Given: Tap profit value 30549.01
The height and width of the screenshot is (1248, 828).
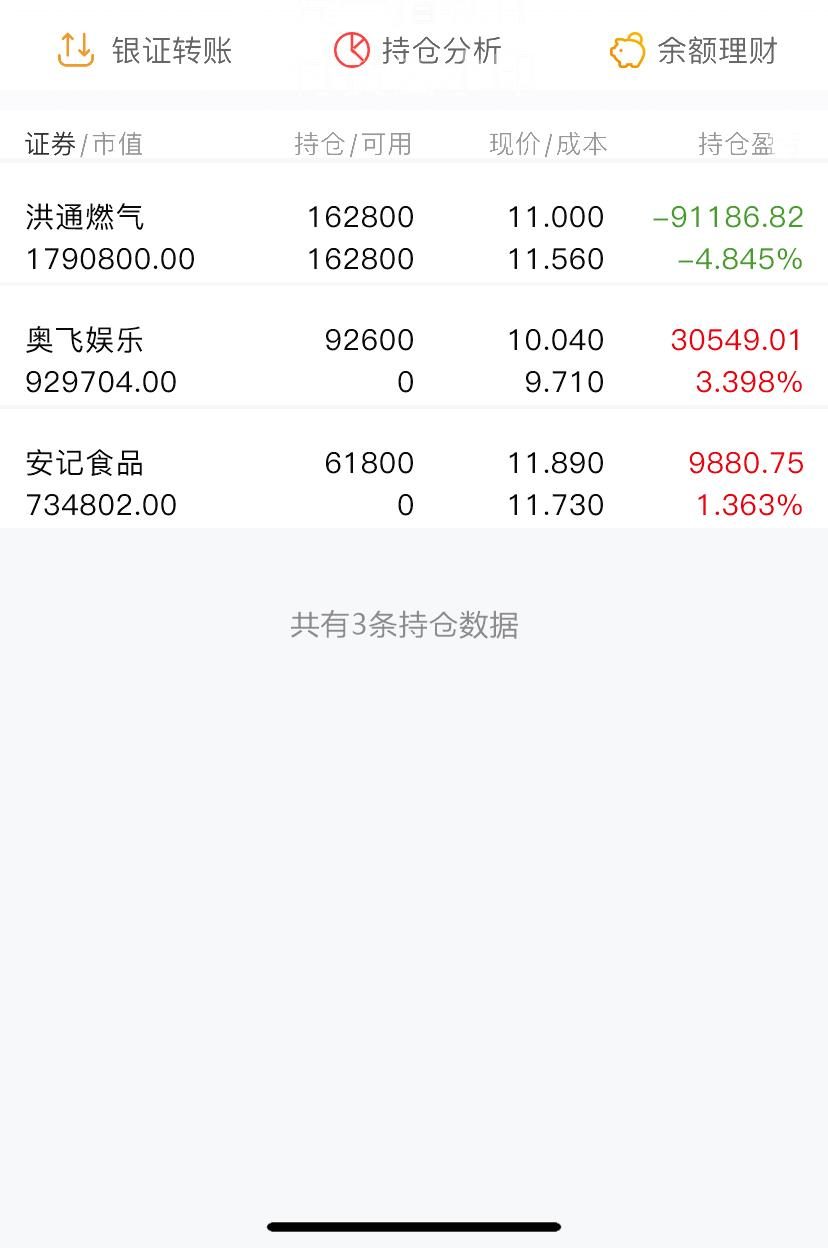Looking at the screenshot, I should (737, 340).
